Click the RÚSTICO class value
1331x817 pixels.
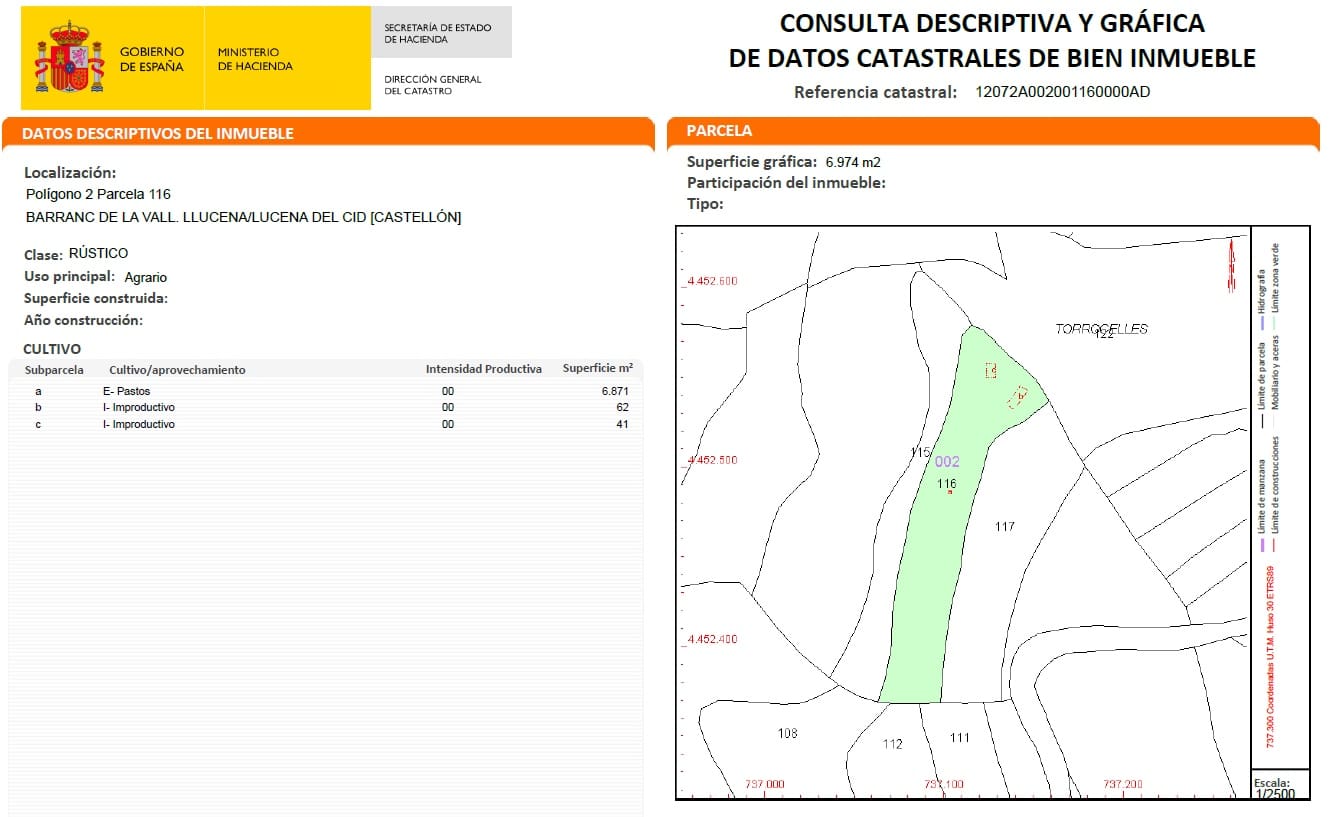[x=98, y=254]
